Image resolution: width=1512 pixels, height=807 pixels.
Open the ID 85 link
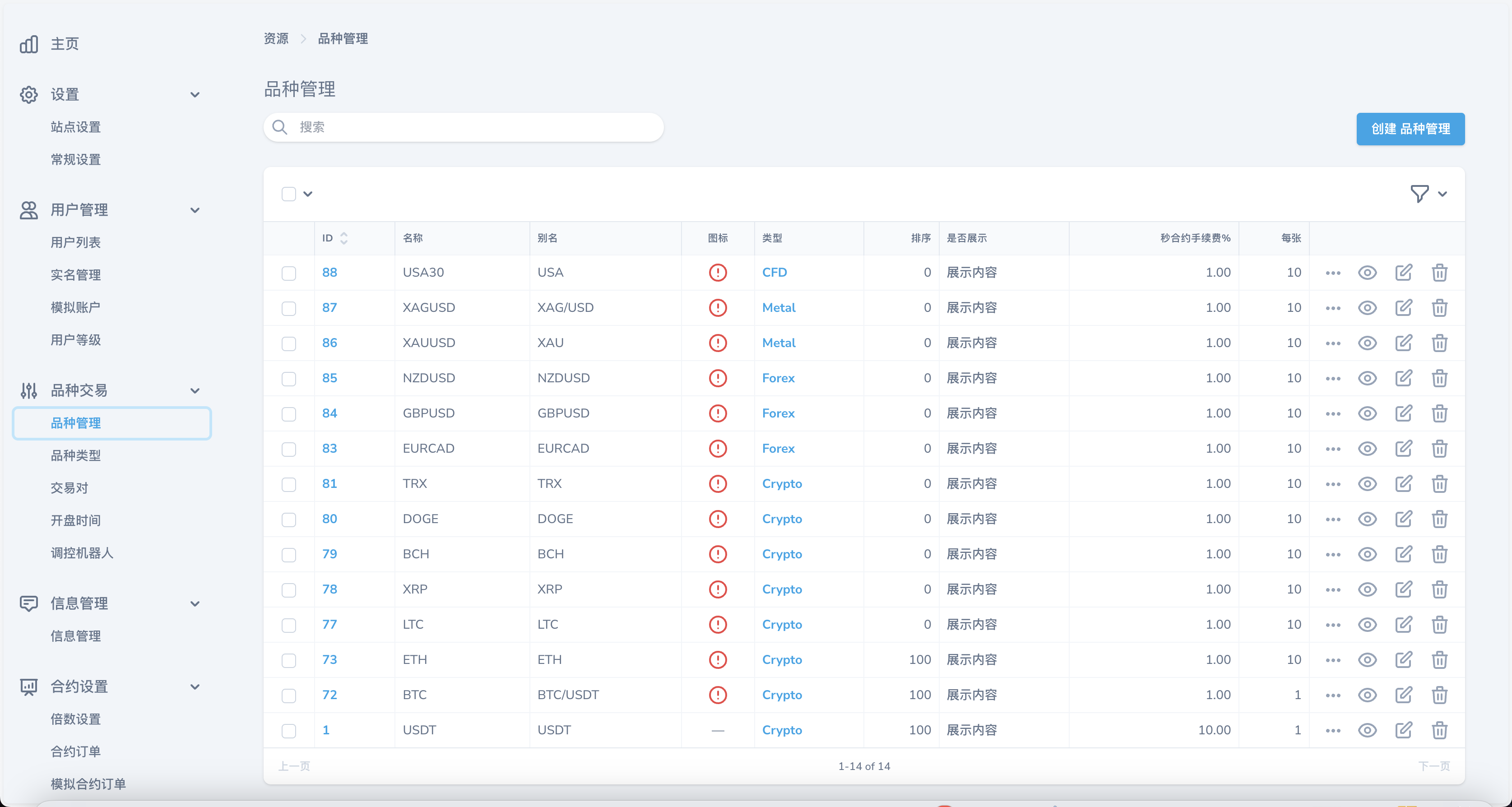click(x=329, y=379)
